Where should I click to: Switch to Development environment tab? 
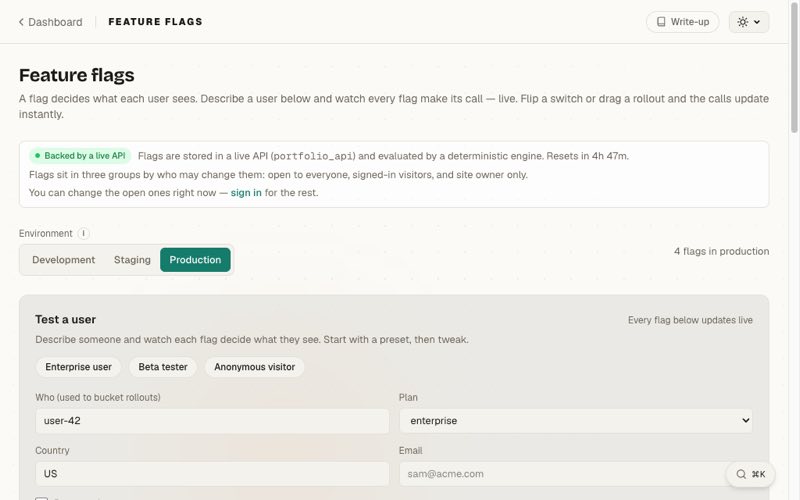pyautogui.click(x=63, y=260)
